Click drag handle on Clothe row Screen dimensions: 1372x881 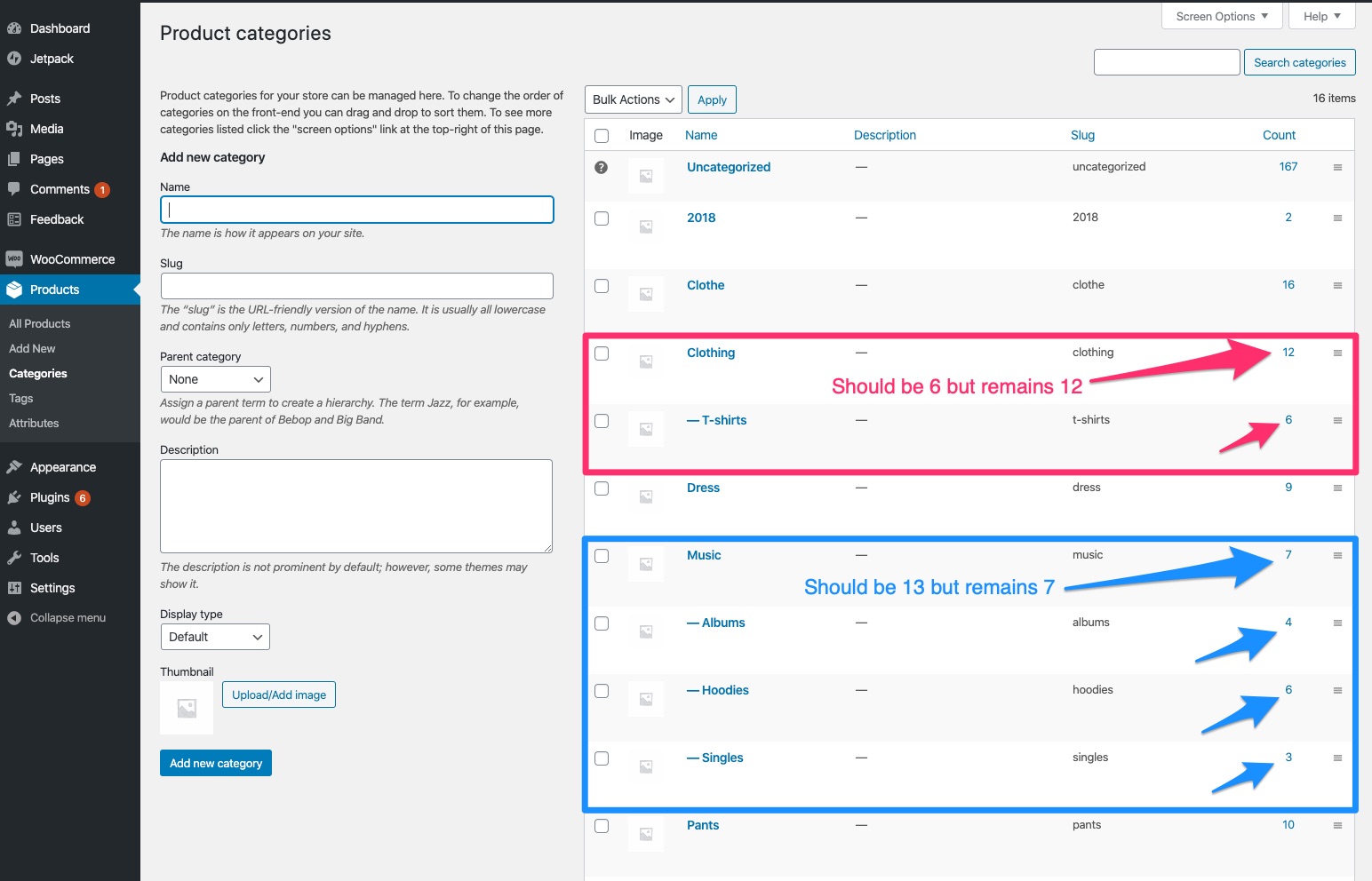[1337, 285]
